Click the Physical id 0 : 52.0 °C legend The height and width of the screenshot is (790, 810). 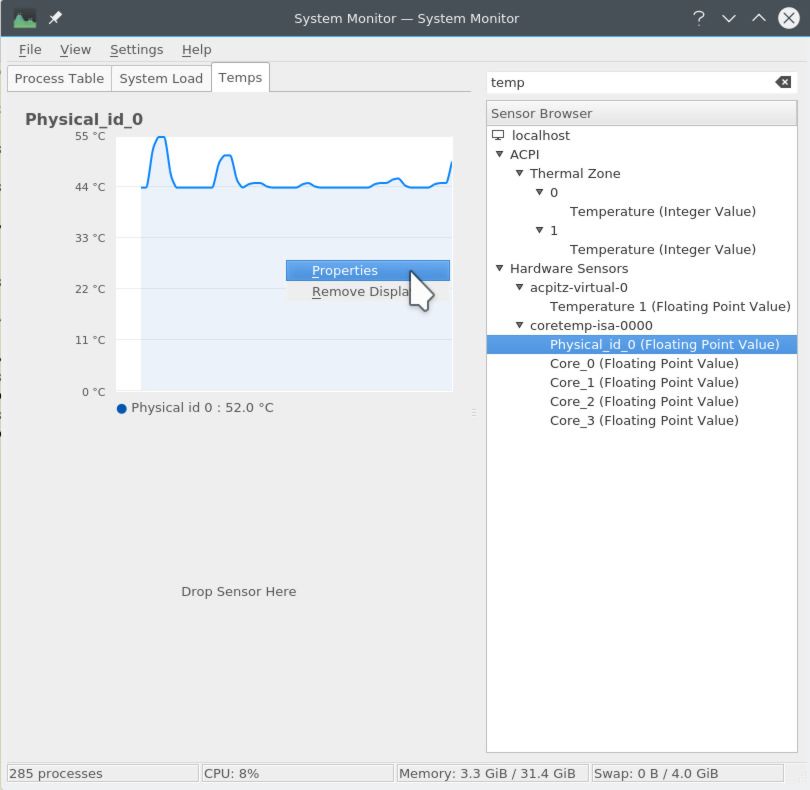pyautogui.click(x=202, y=408)
